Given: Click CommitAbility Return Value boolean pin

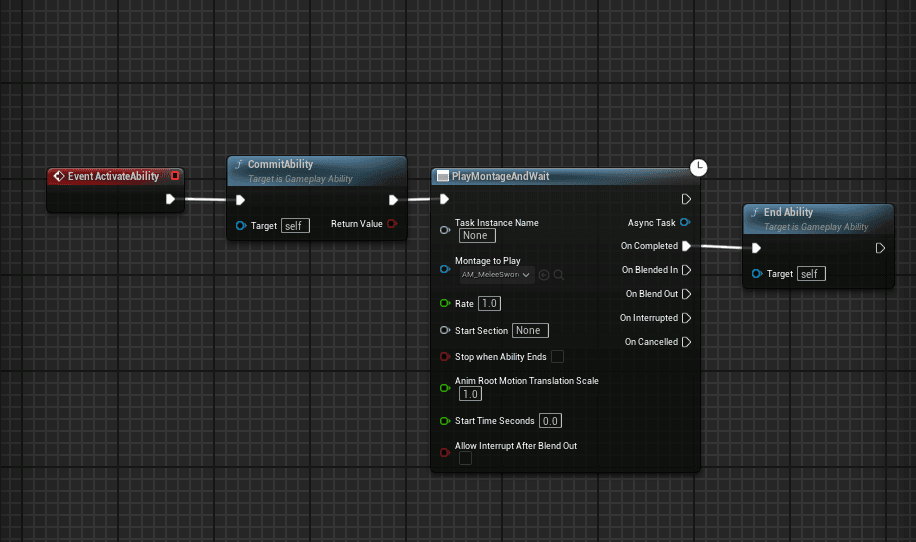Looking at the screenshot, I should (x=391, y=224).
